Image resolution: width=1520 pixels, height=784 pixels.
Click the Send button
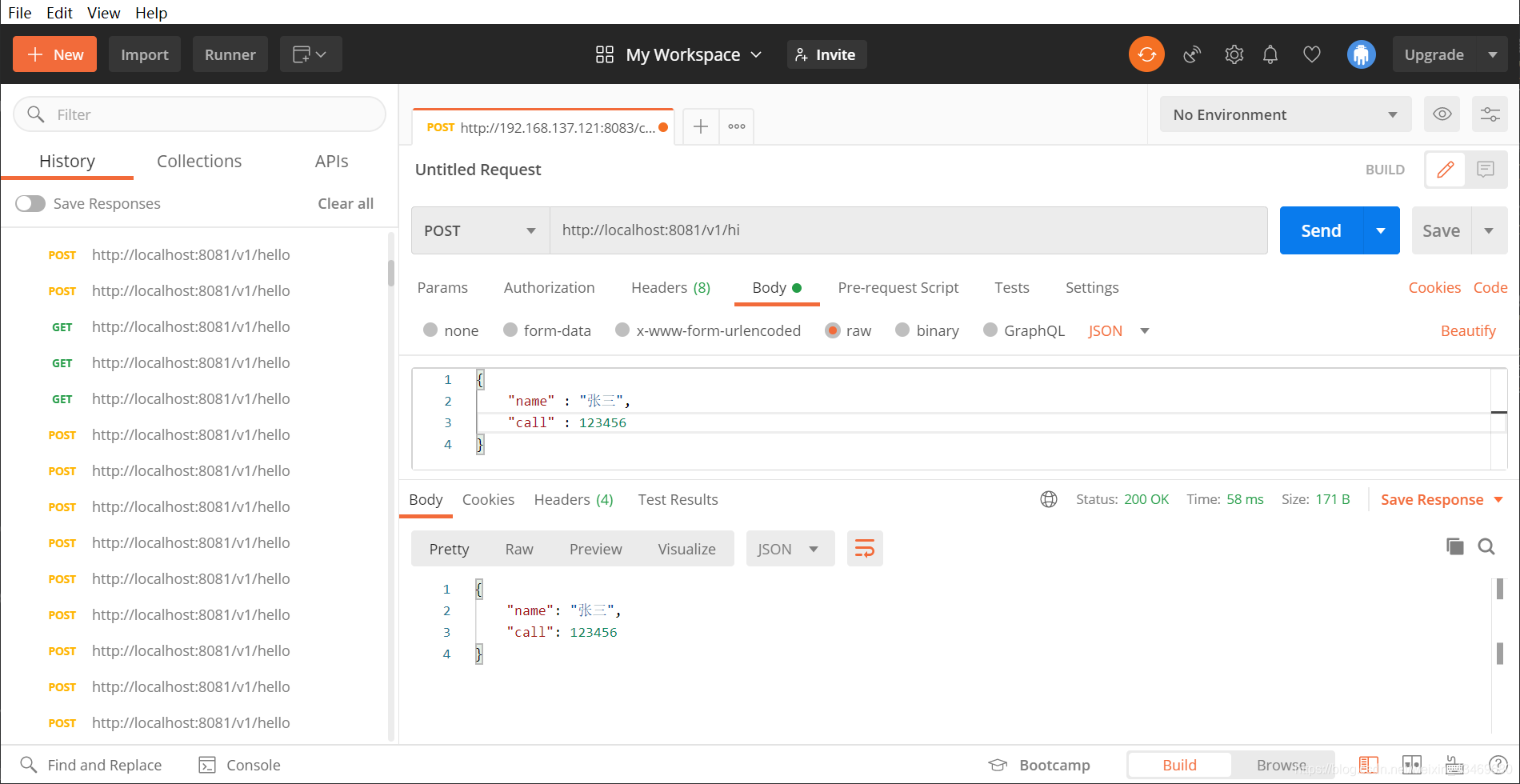(1321, 230)
